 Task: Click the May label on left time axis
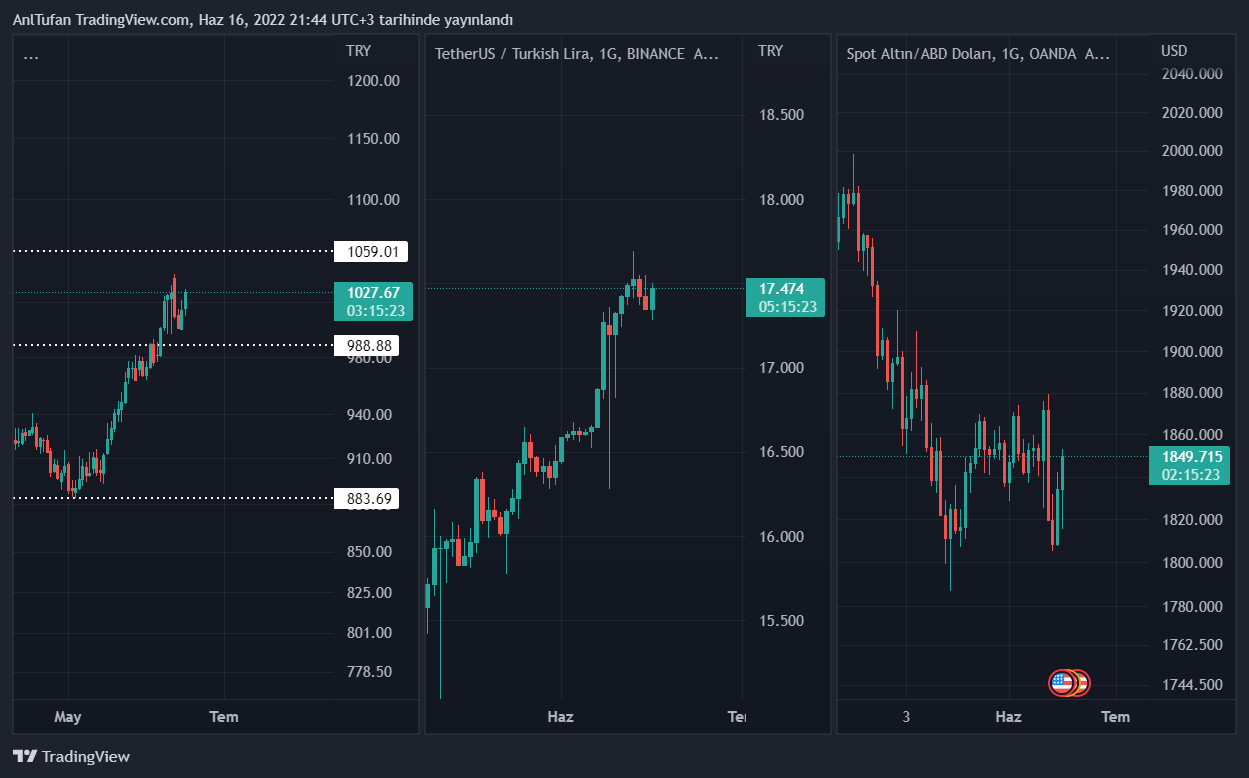(68, 716)
